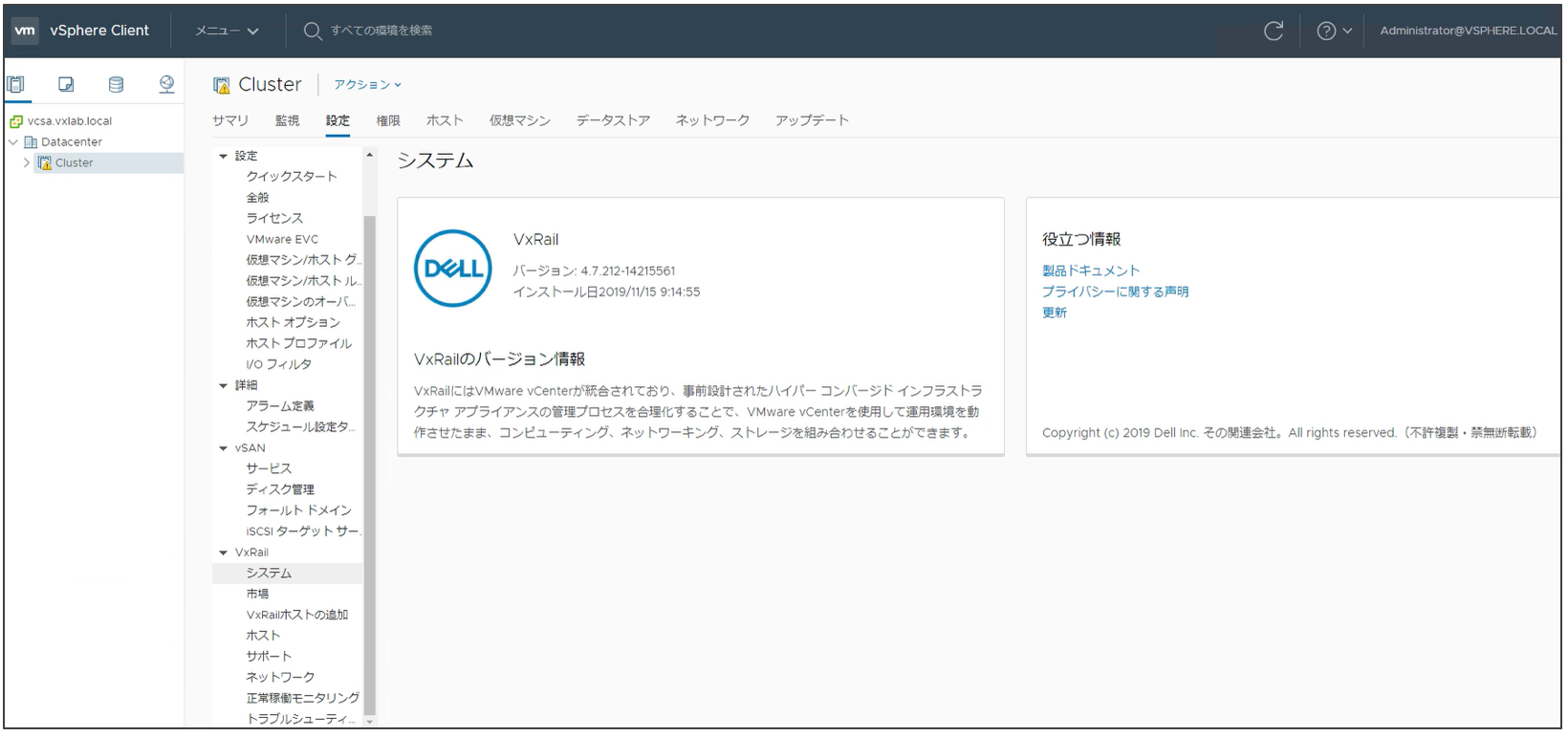Image resolution: width=1568 pixels, height=736 pixels.
Task: Click バージョン: 4.7.212-14215561 text
Action: [594, 271]
